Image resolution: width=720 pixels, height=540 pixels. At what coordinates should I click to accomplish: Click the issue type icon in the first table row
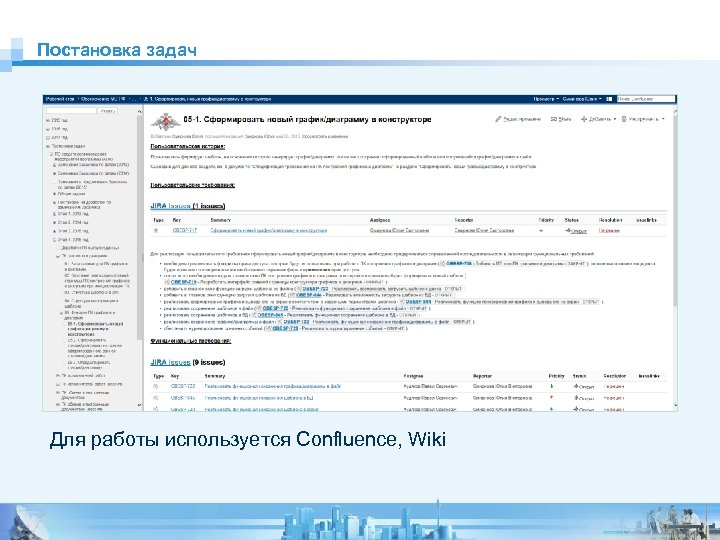point(156,230)
